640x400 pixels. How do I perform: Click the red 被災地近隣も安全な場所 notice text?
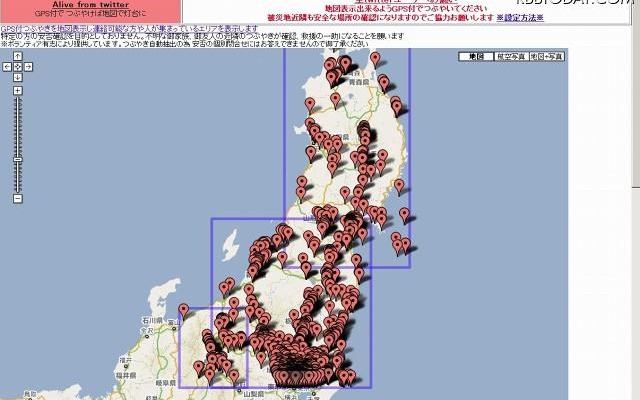pos(380,18)
